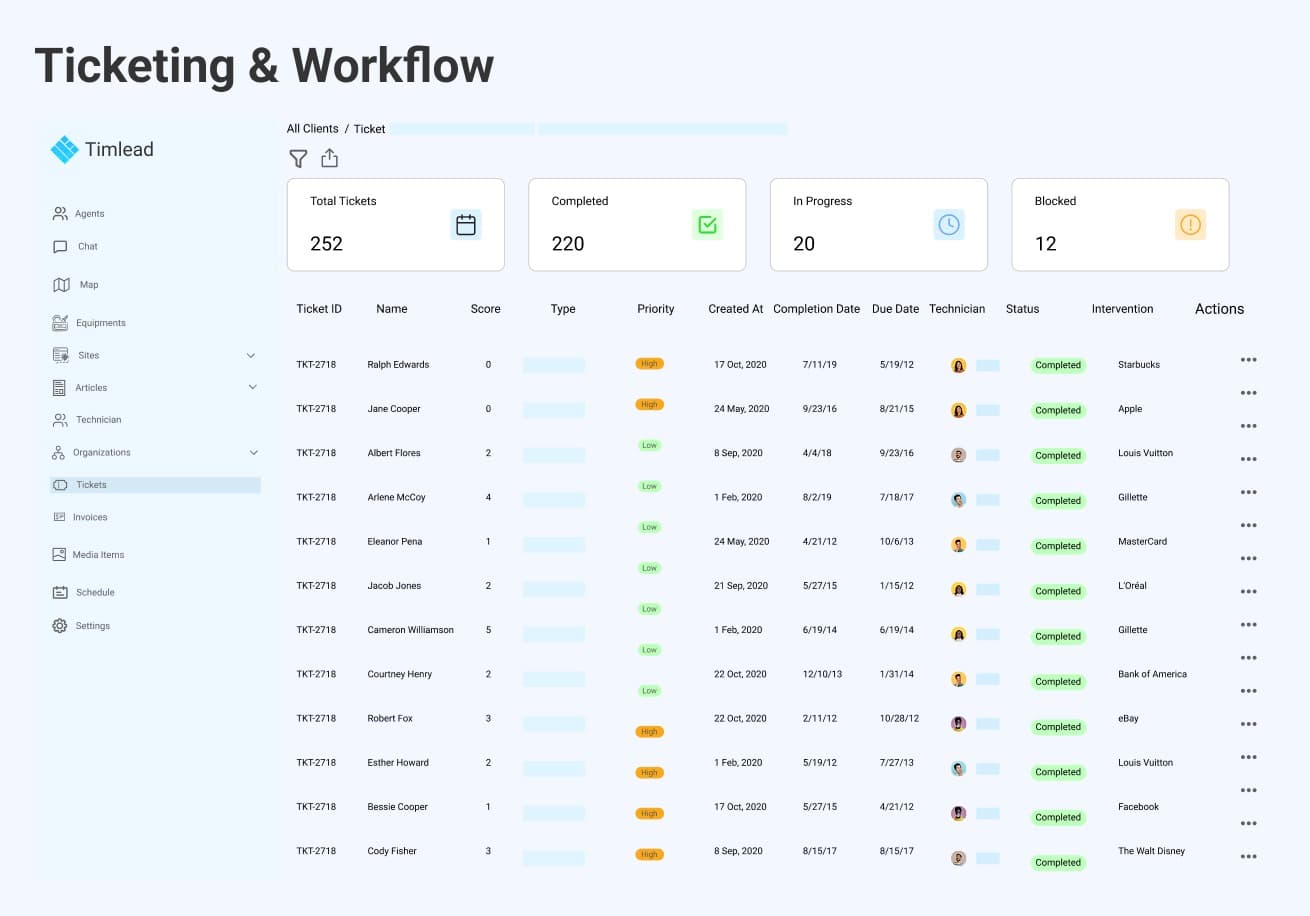Click the High priority badge for Jane Cooper
1310x916 pixels.
pos(649,404)
